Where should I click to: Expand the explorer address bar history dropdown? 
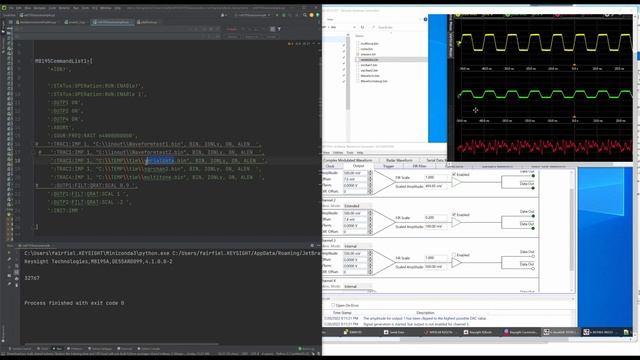pyautogui.click(x=354, y=27)
